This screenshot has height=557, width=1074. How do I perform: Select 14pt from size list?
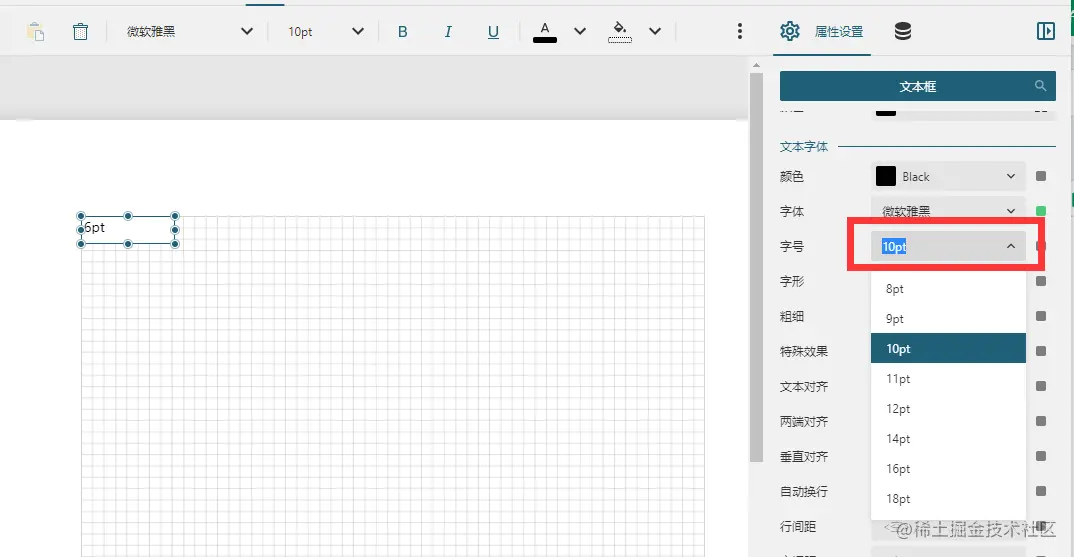[948, 439]
